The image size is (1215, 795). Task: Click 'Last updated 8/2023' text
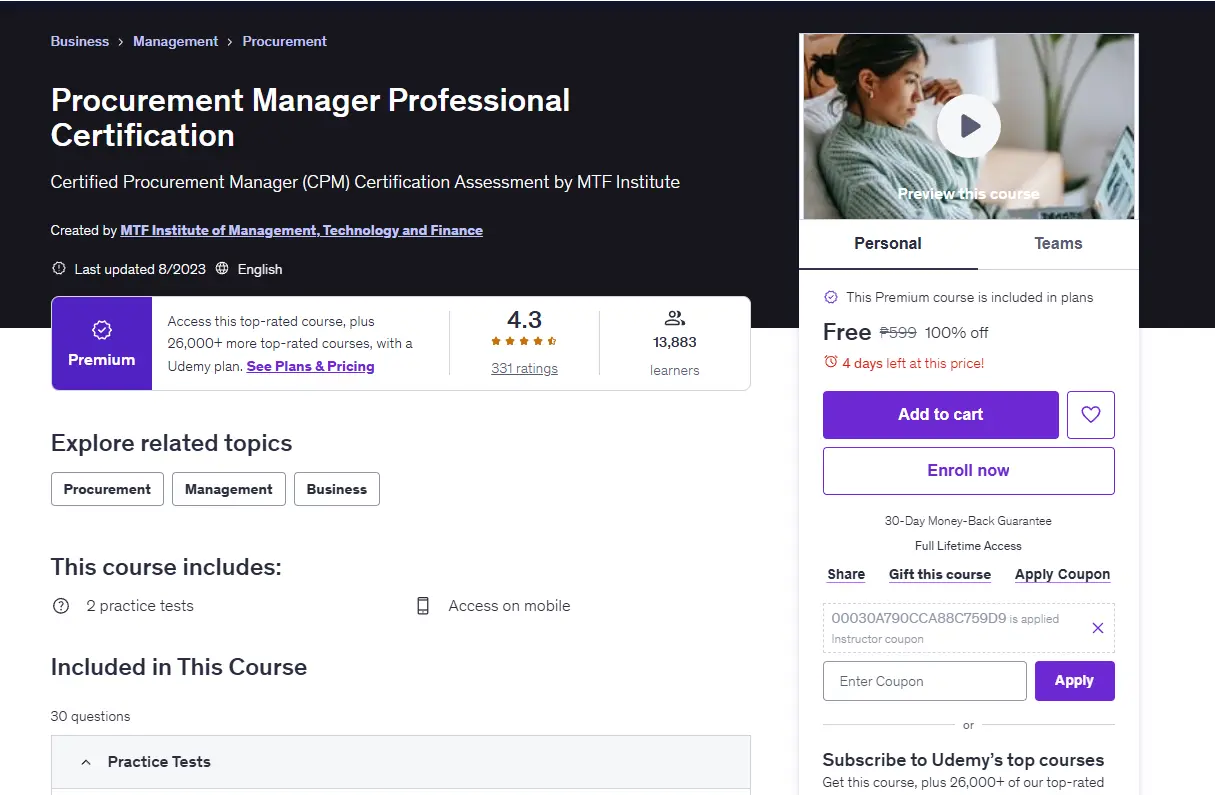pyautogui.click(x=139, y=269)
